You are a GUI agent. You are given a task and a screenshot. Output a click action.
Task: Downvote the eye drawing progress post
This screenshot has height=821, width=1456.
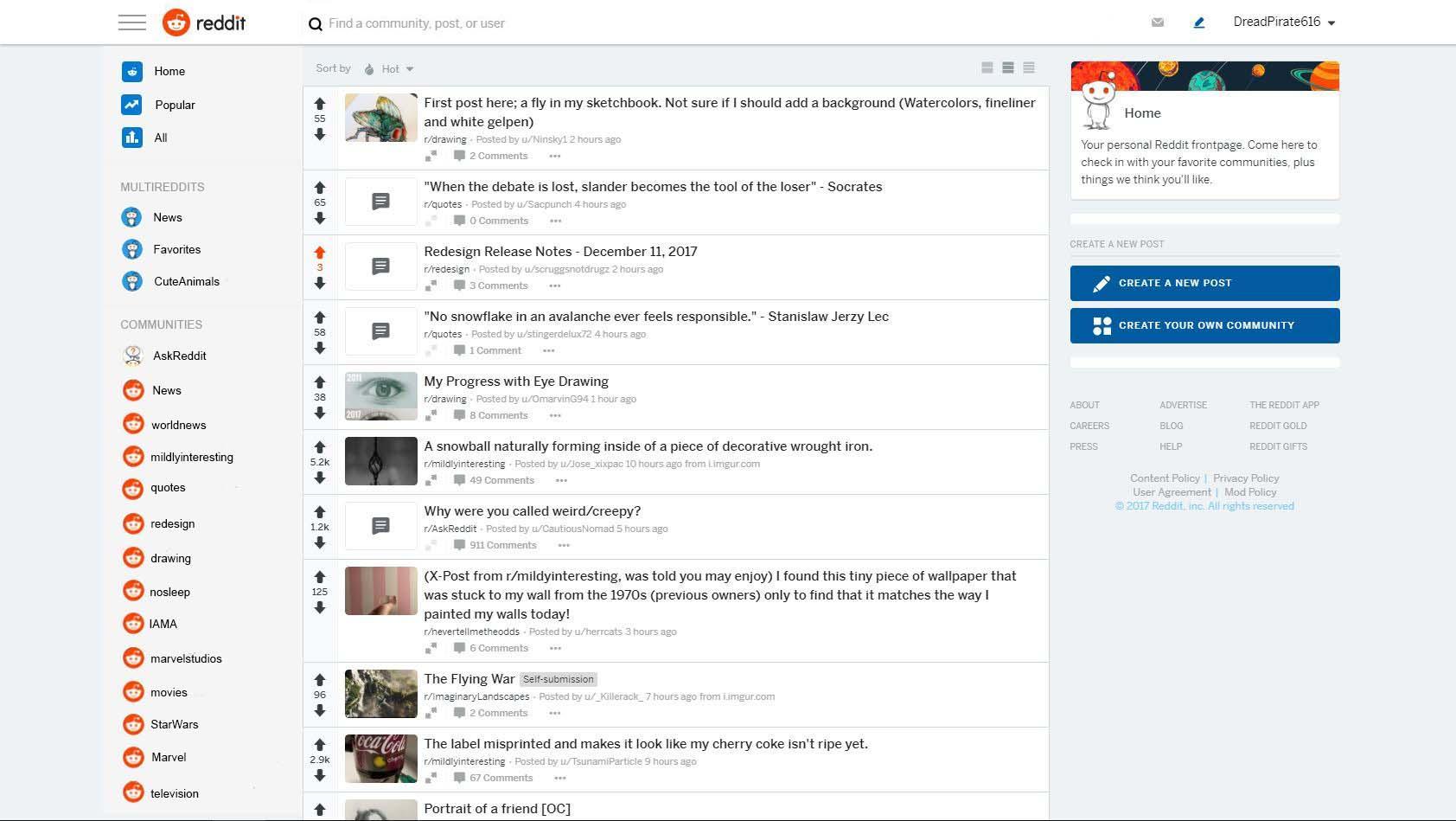click(x=320, y=414)
